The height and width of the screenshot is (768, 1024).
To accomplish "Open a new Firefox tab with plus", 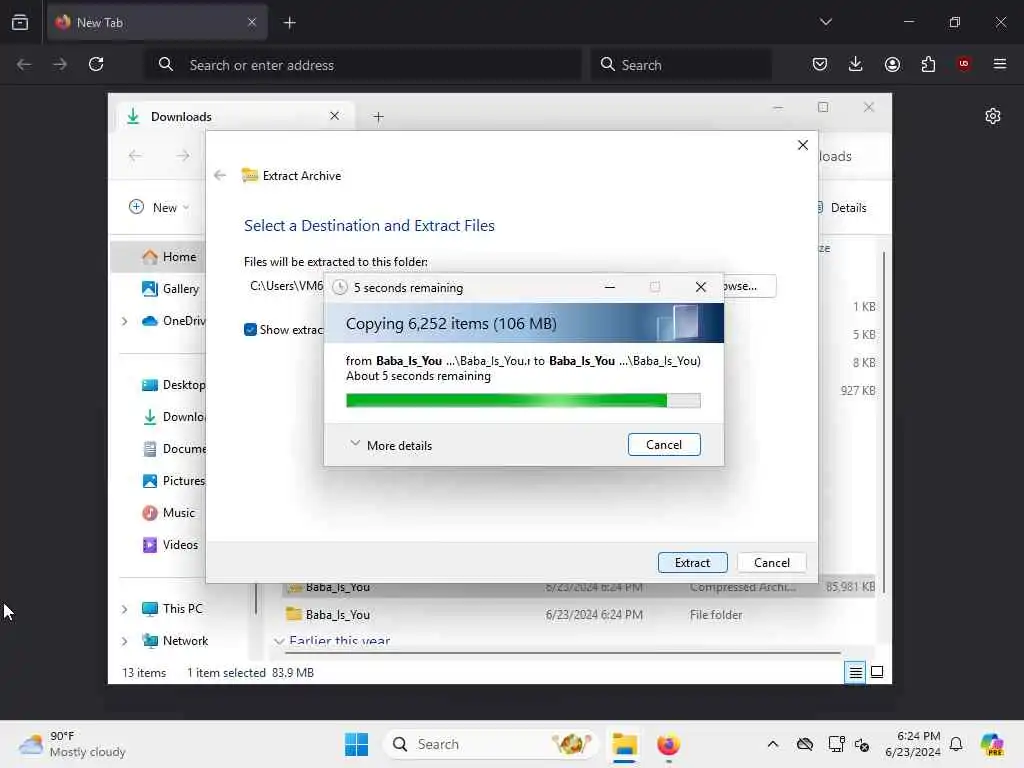I will (289, 23).
